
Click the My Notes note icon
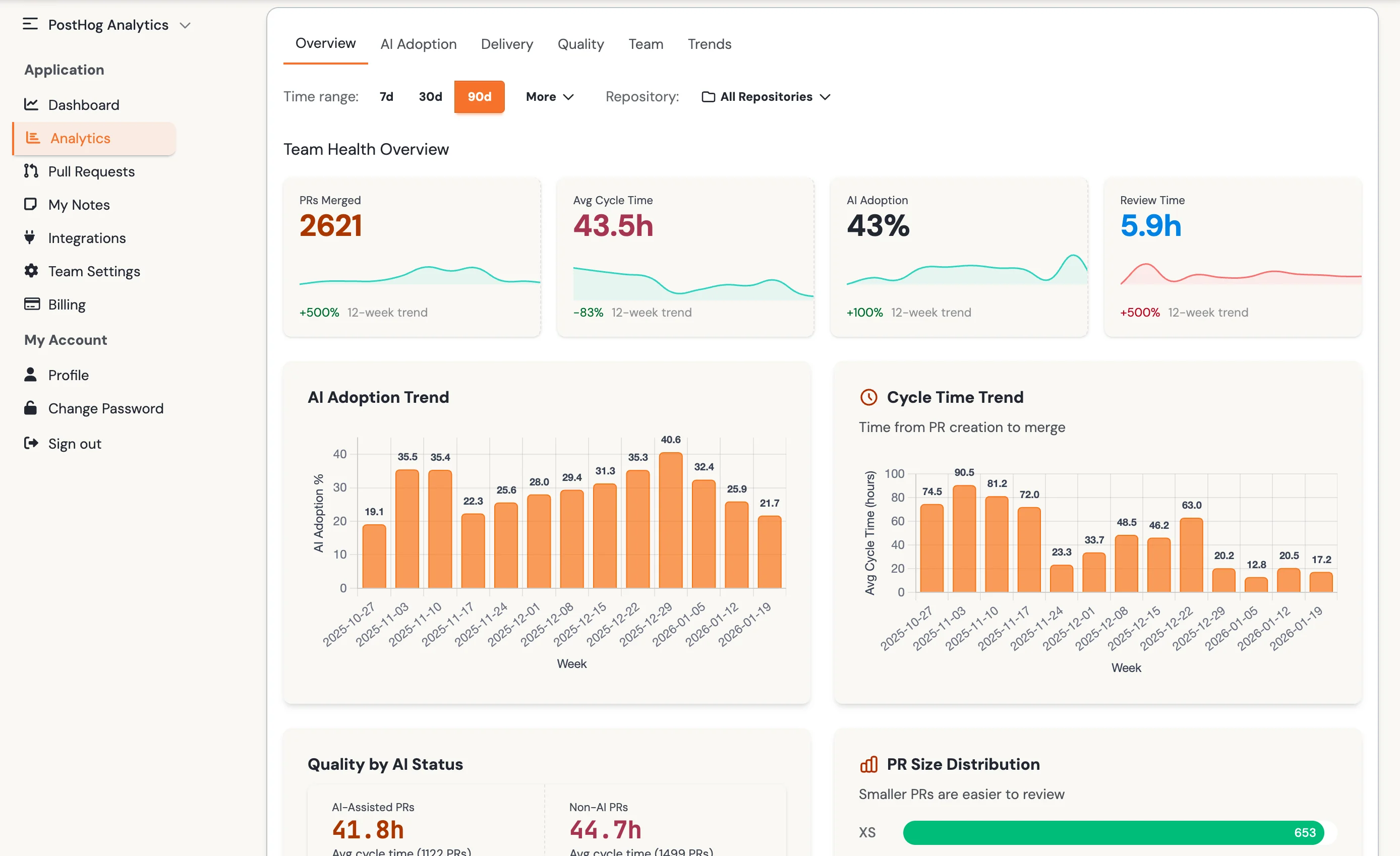click(x=31, y=205)
